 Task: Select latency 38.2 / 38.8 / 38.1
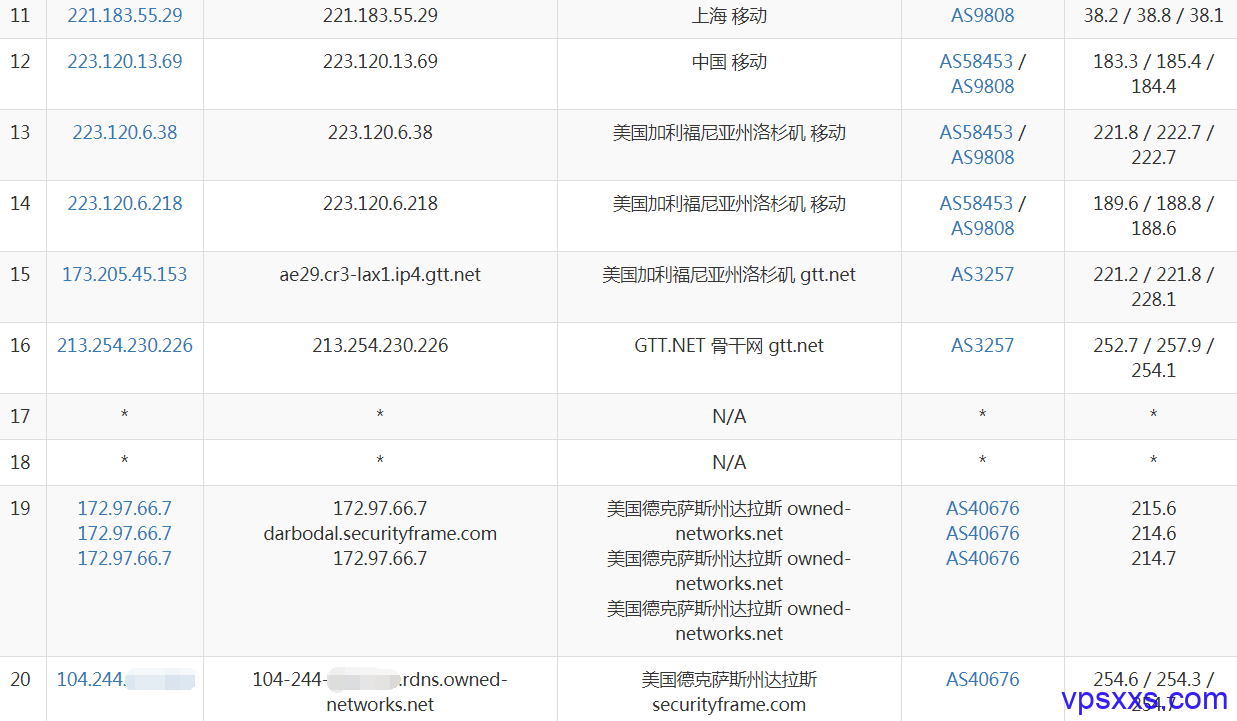1153,16
